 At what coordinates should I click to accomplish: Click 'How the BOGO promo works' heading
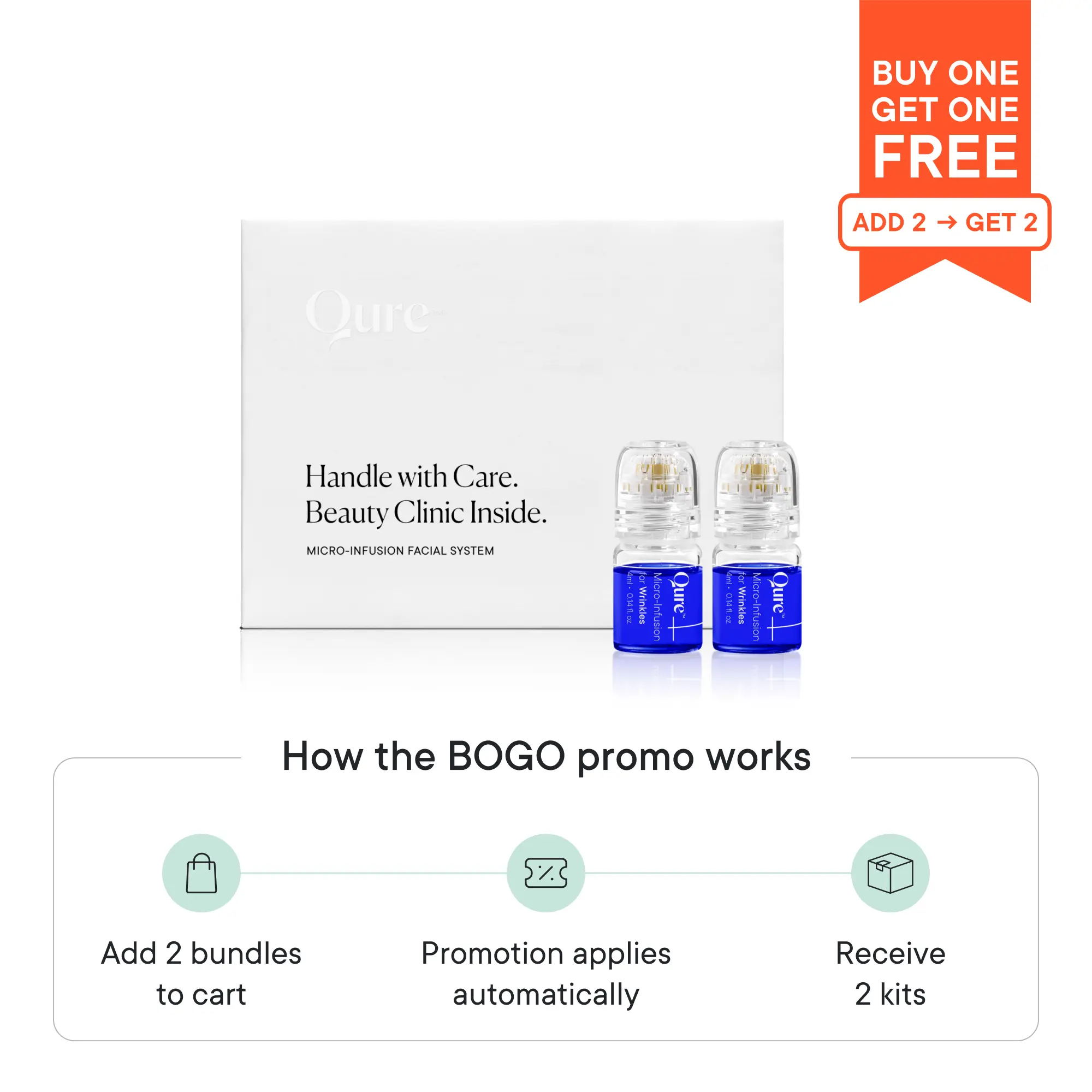coord(546,757)
